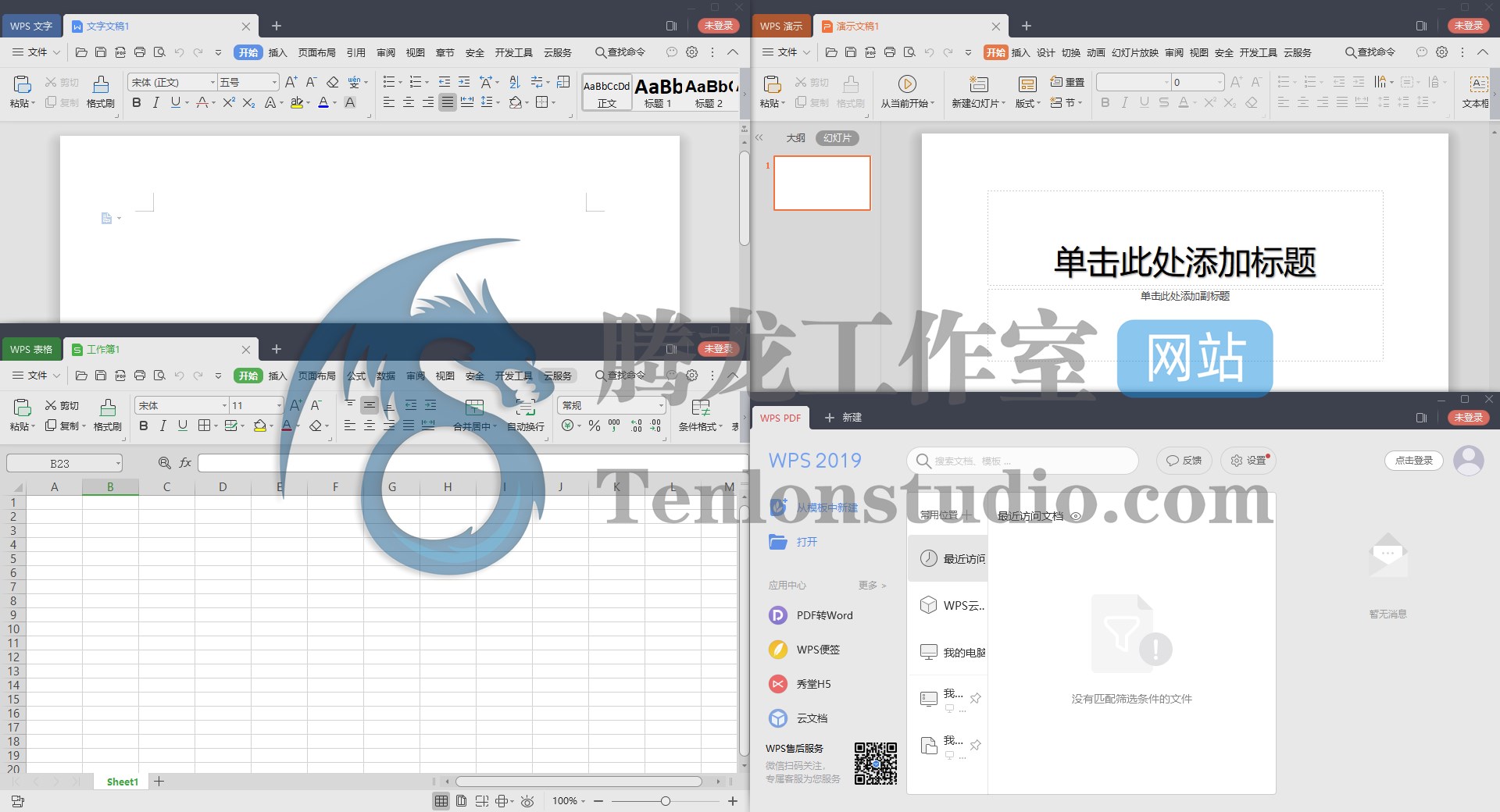Switch to 大纲 outline tab in Presentation panel
Image resolution: width=1500 pixels, height=812 pixels.
795,137
